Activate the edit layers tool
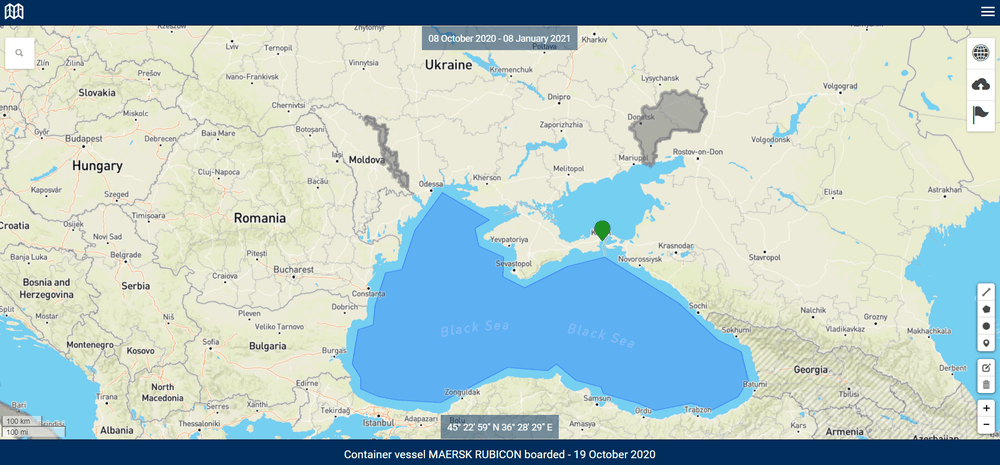 coord(987,367)
